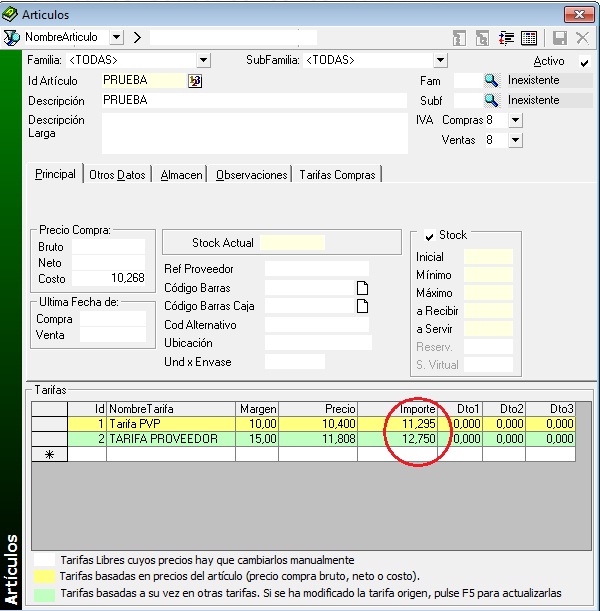Click the page icon beside Código Barras Caja

coord(362,306)
